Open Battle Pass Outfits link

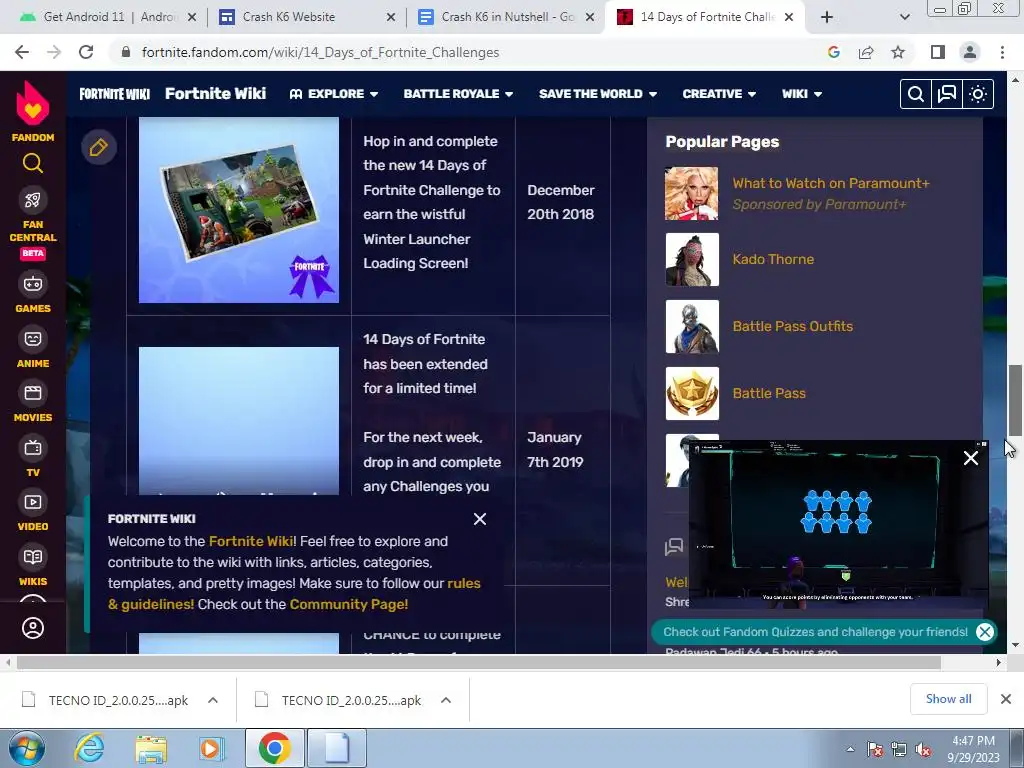coord(793,327)
